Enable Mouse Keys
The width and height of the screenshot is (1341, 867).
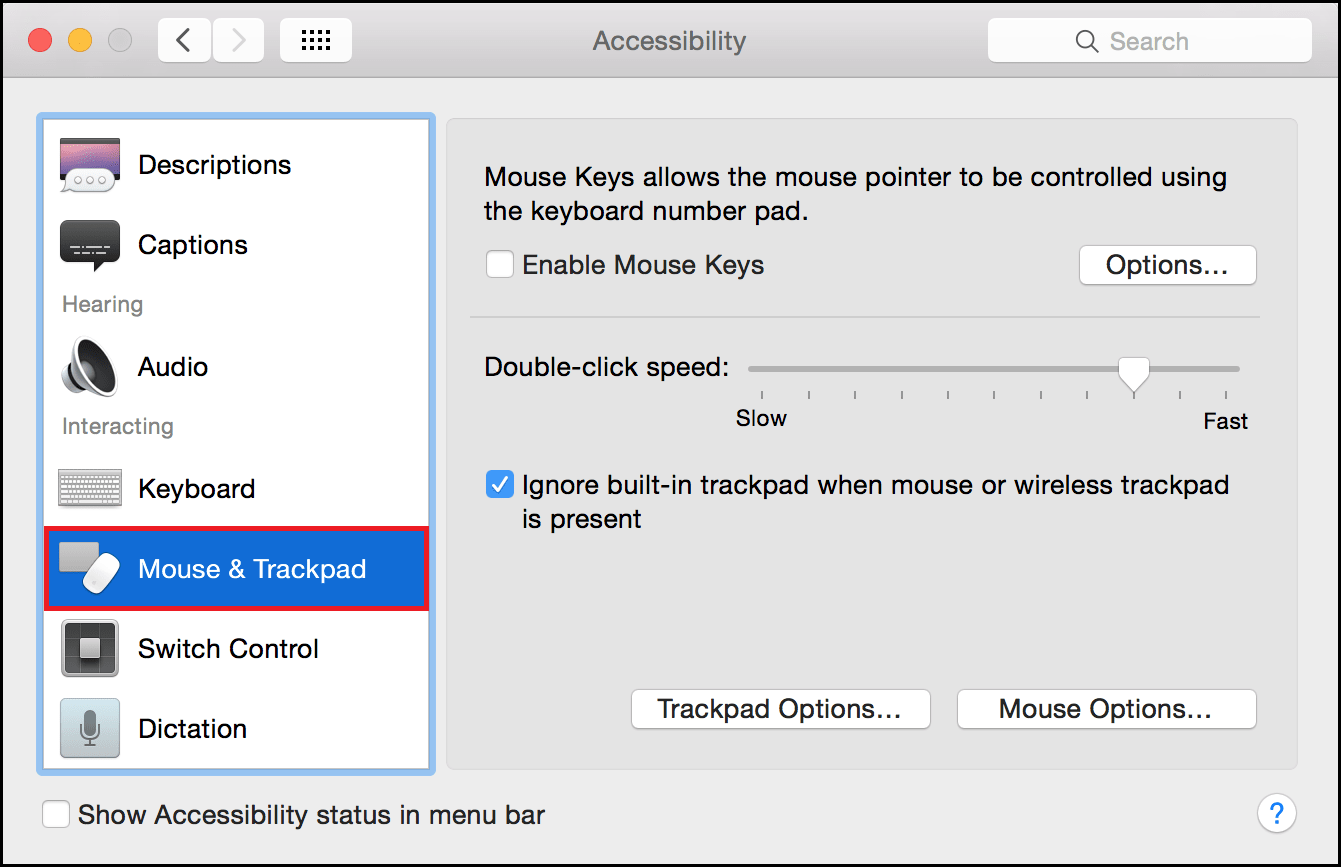tap(499, 264)
